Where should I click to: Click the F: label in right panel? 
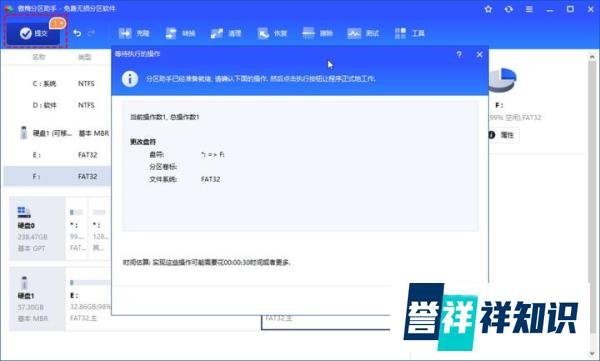tap(499, 105)
